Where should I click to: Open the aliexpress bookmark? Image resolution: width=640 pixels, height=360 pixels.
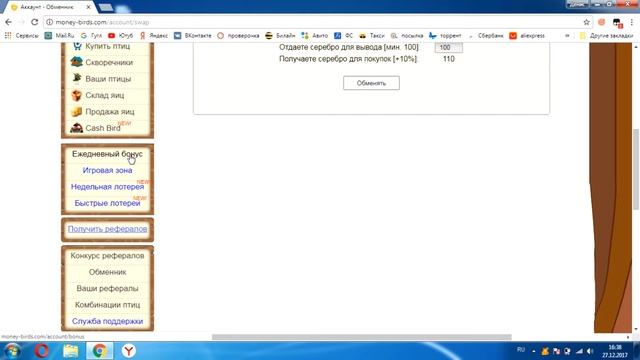(527, 36)
